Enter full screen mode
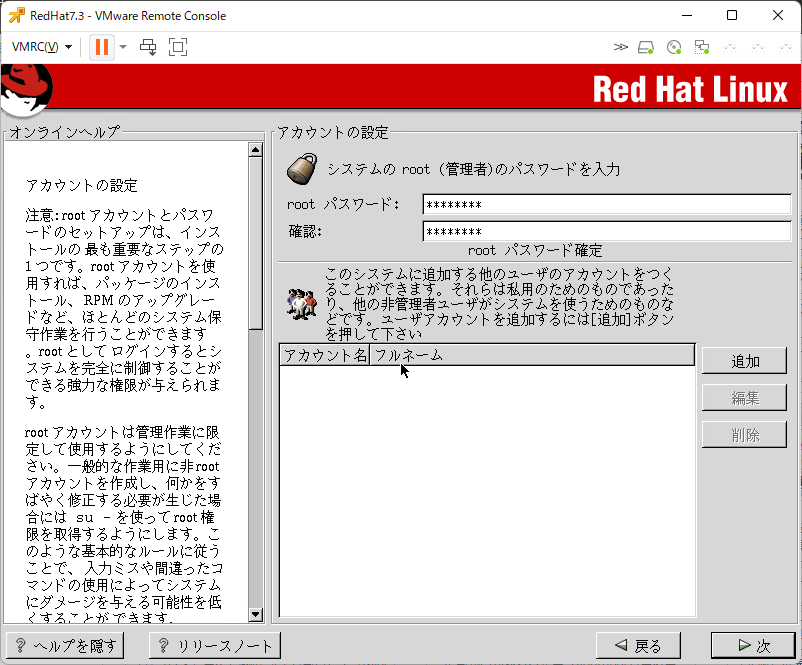 click(x=178, y=47)
